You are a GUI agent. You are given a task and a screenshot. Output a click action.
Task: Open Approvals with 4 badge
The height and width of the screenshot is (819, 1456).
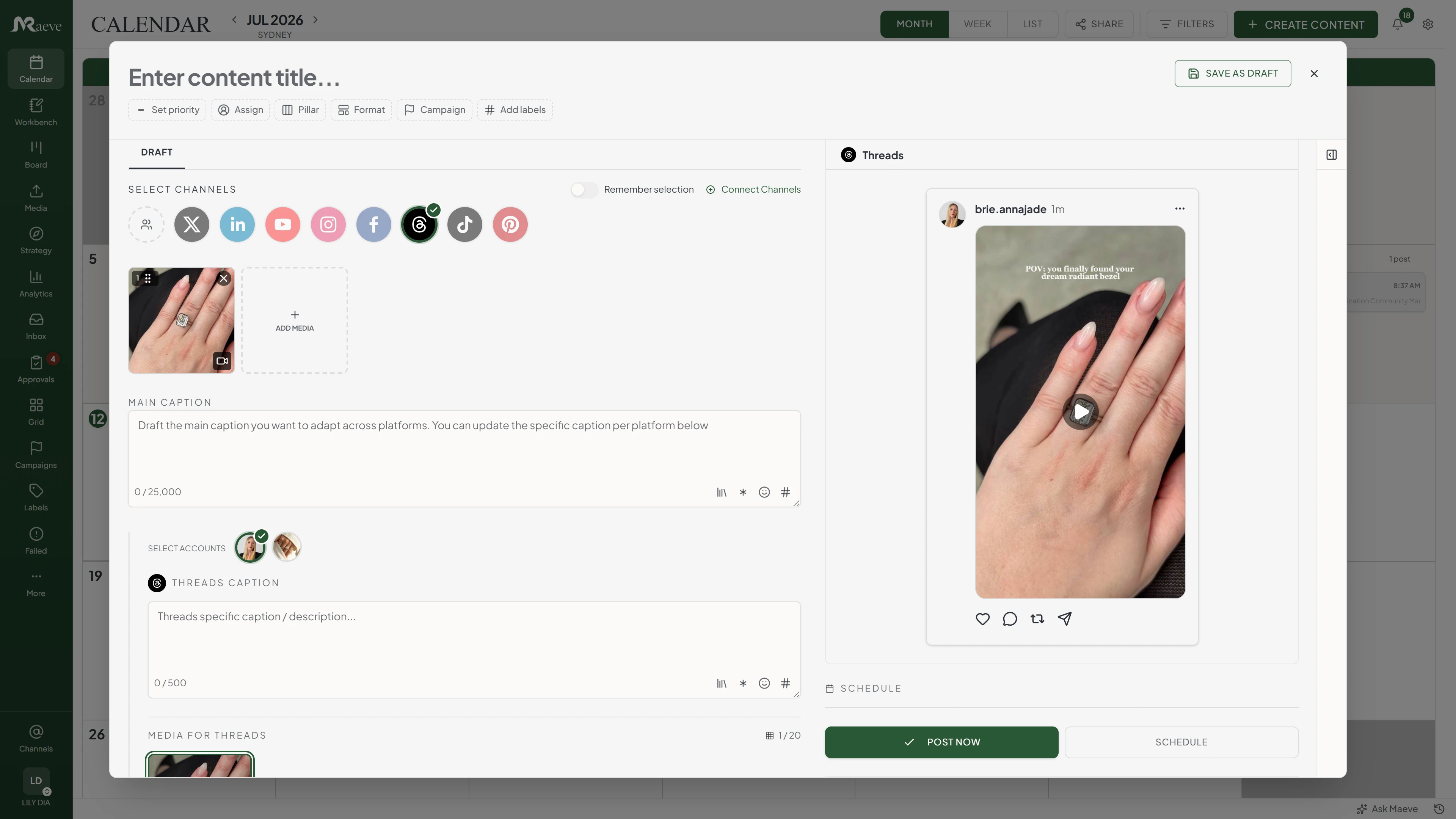(36, 369)
